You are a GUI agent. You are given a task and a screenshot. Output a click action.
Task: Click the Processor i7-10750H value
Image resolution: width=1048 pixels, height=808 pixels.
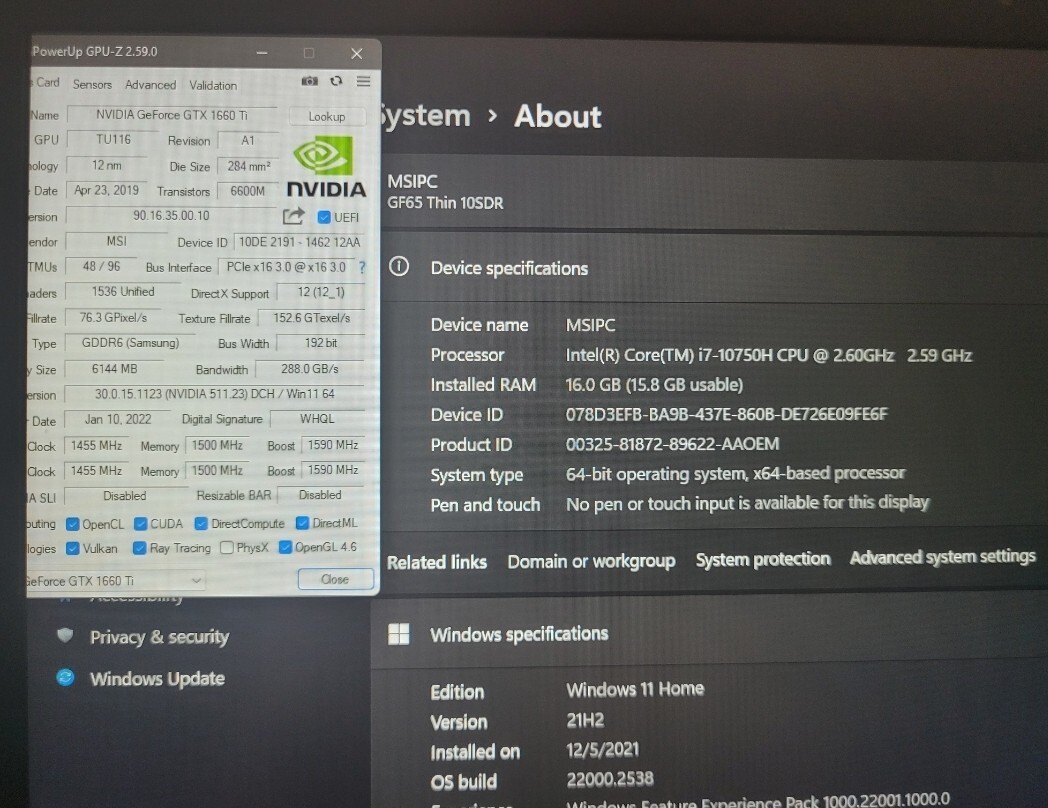(769, 355)
